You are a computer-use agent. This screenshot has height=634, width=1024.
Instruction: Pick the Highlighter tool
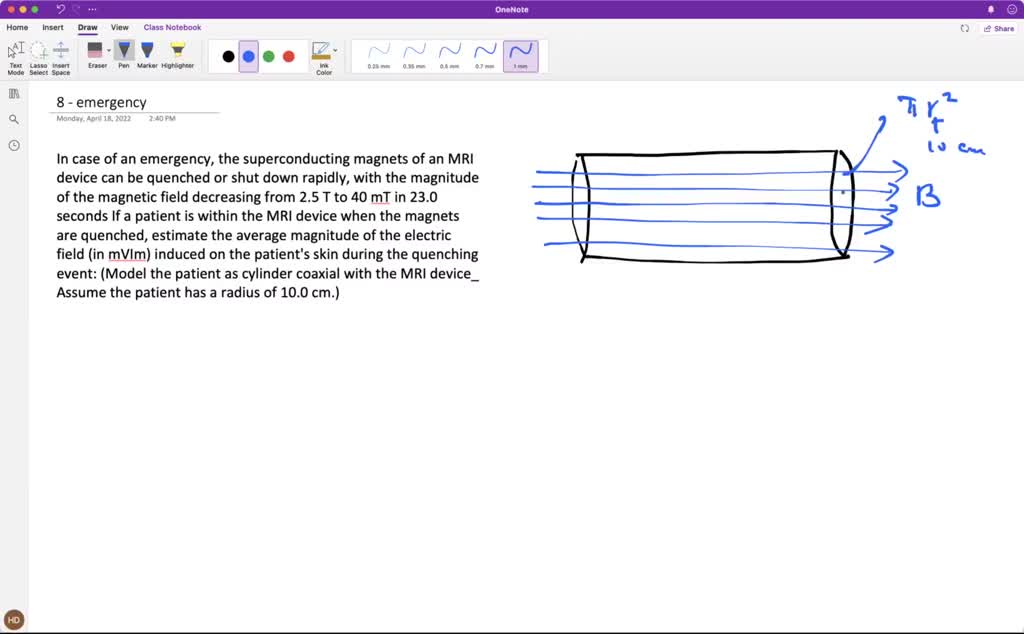pyautogui.click(x=177, y=54)
